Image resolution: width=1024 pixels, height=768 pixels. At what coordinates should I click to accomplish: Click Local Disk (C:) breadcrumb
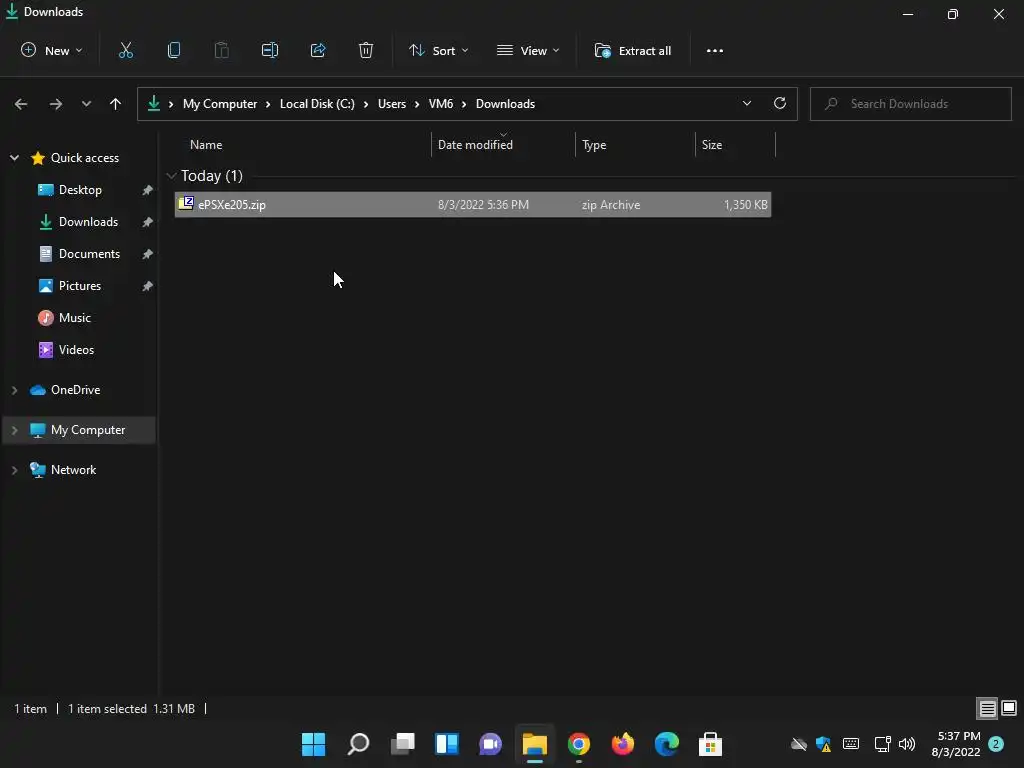click(317, 104)
